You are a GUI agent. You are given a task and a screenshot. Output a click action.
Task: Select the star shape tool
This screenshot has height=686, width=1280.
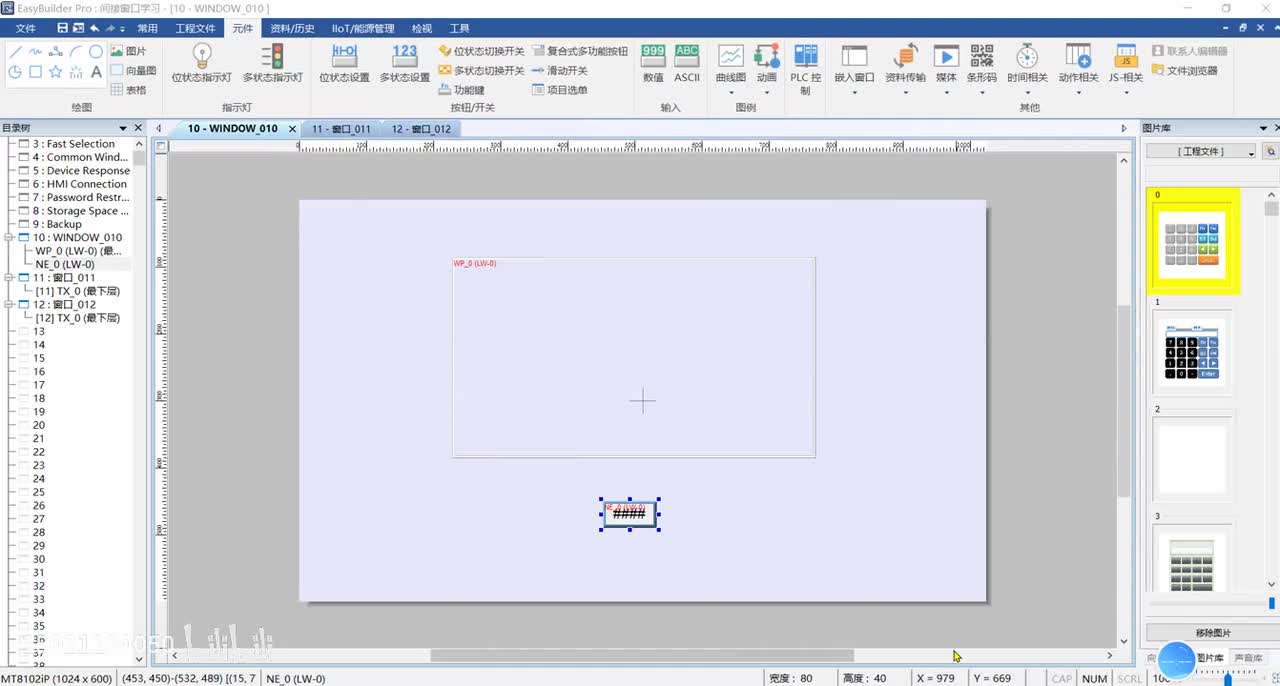(55, 72)
